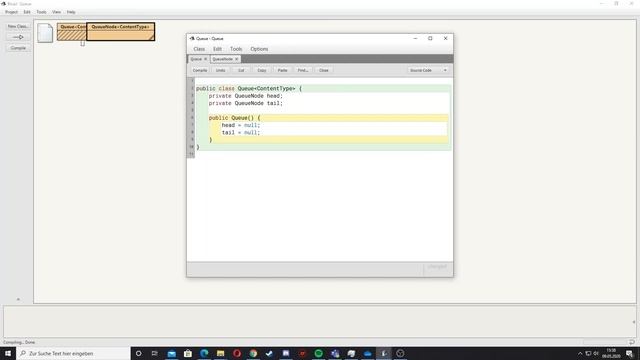Click Compile in the editor toolbar
Viewport: 640px width, 360px height.
coord(200,70)
